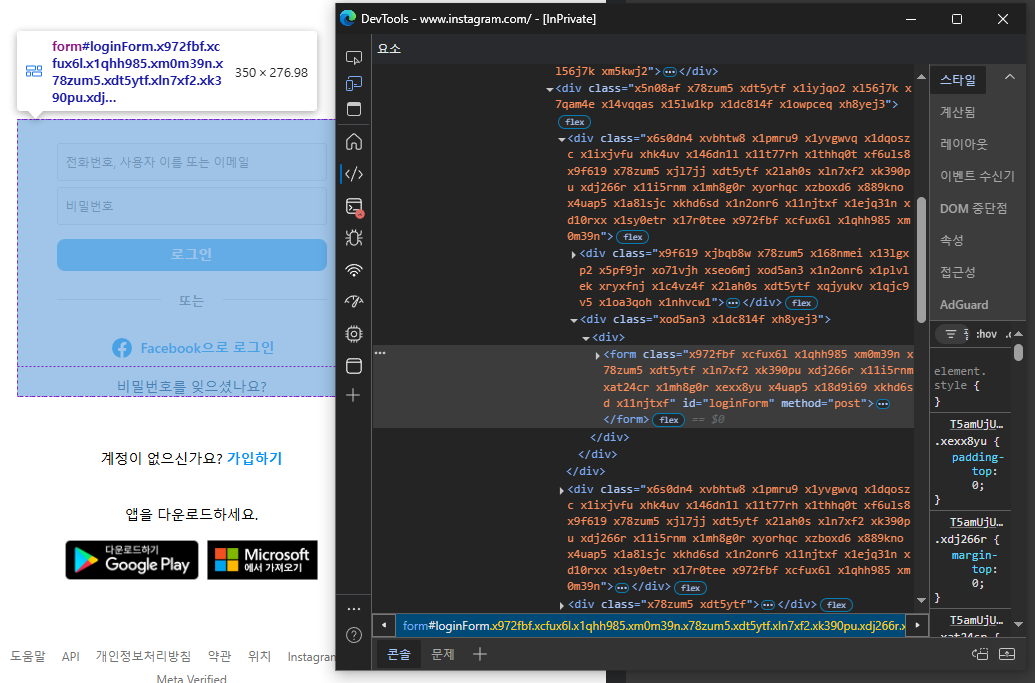Open the Sources bug icon tool

click(354, 238)
